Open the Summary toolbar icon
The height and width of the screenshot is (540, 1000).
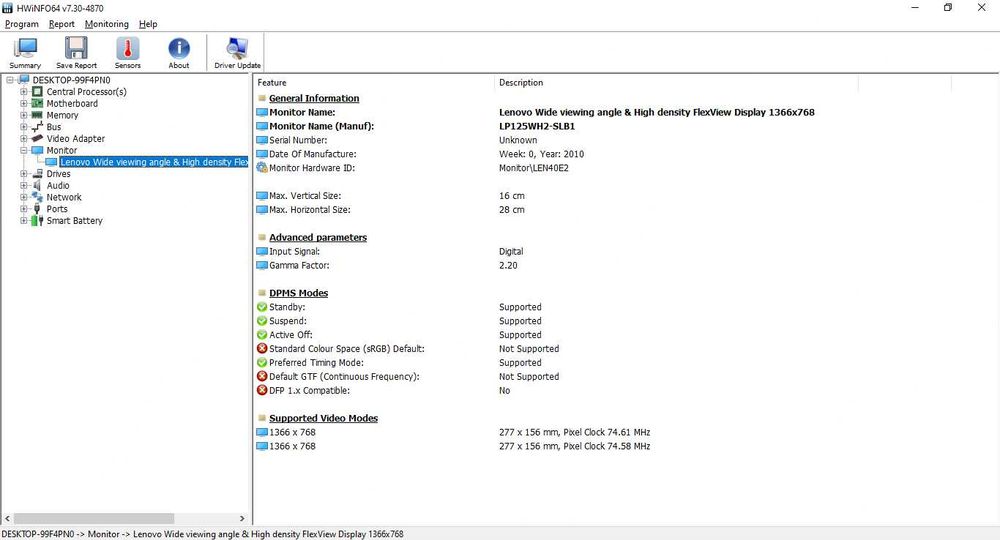tap(26, 48)
